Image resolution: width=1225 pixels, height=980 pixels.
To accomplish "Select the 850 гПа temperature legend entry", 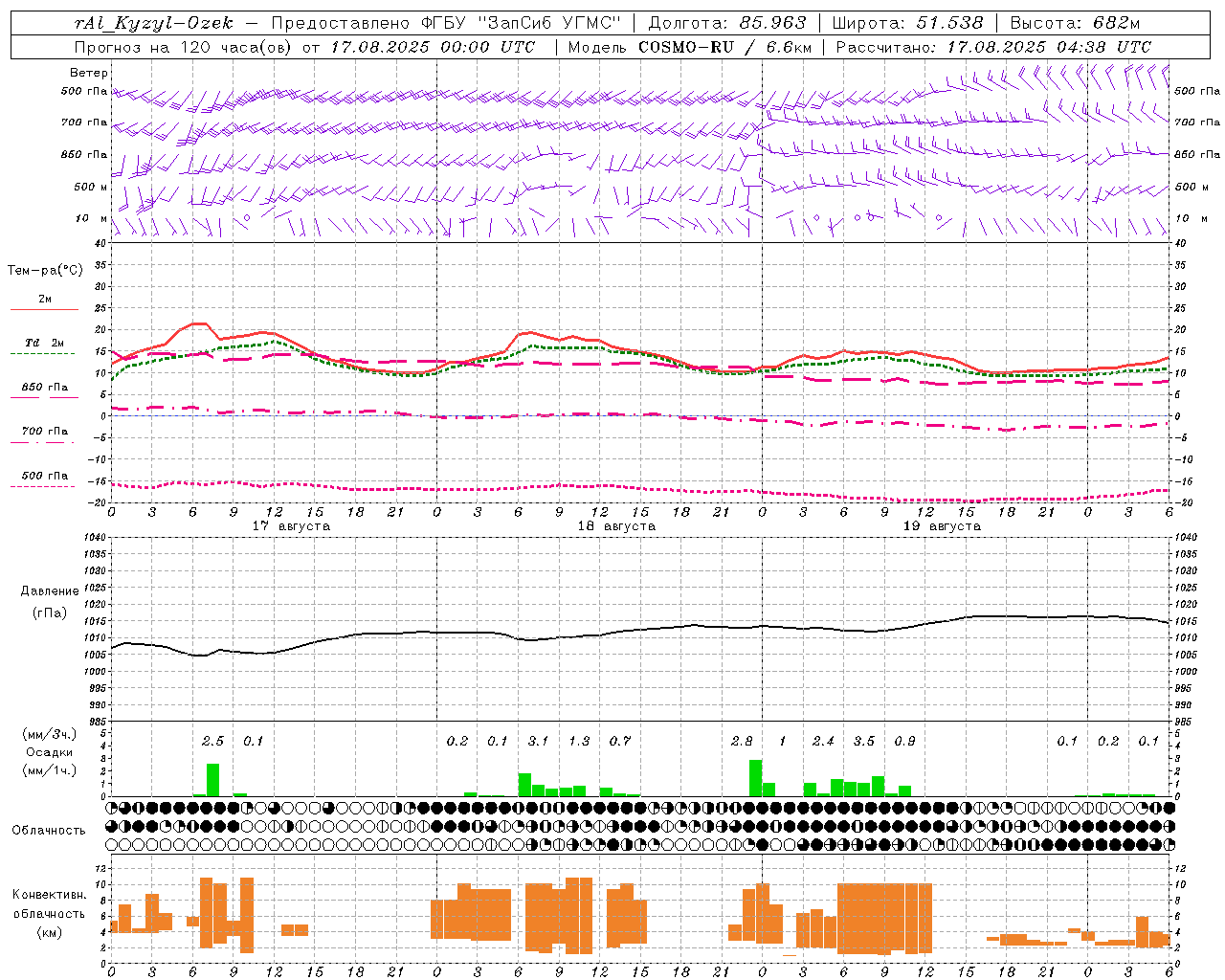I will 44,389.
